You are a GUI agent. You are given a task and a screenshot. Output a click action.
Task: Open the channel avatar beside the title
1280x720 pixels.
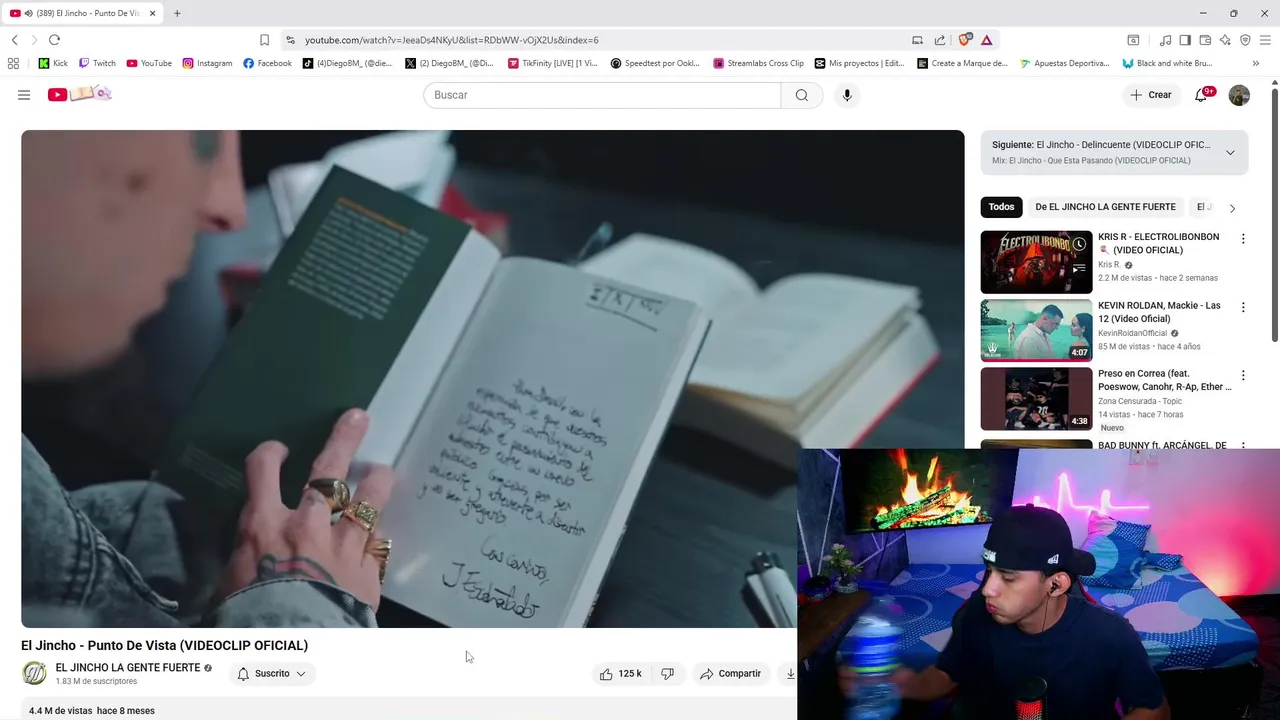pos(35,674)
